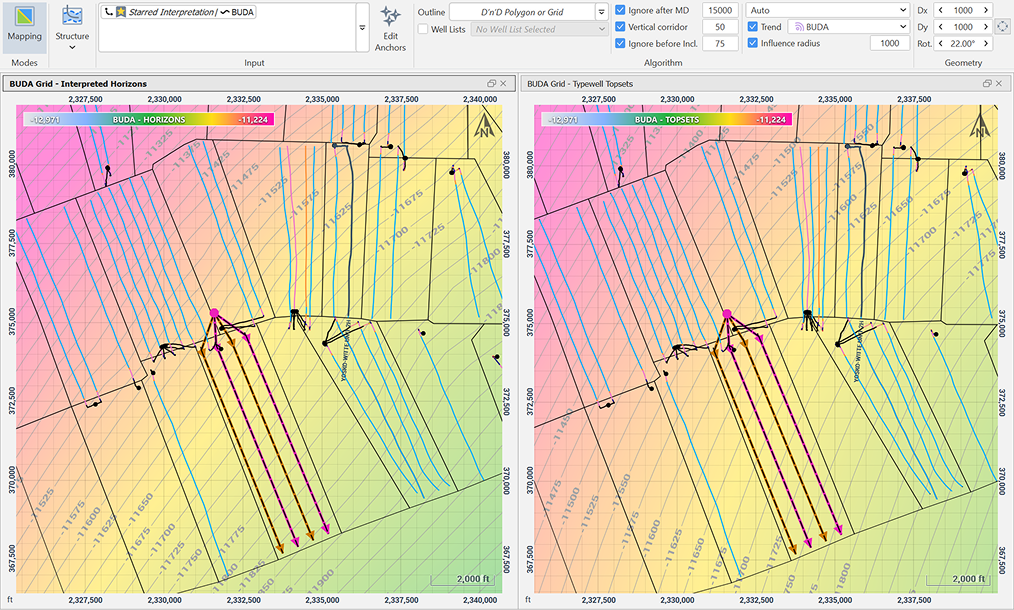Edit the Influence radius value 1000
The width and height of the screenshot is (1014, 610).
[x=890, y=43]
